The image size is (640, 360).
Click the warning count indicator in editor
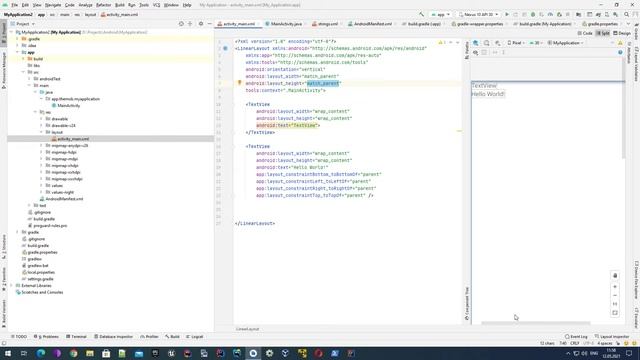pos(442,42)
